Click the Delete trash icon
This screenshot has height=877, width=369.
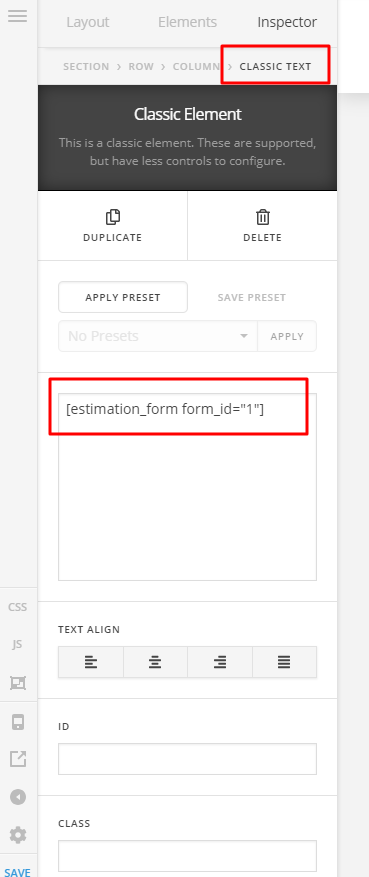(262, 216)
